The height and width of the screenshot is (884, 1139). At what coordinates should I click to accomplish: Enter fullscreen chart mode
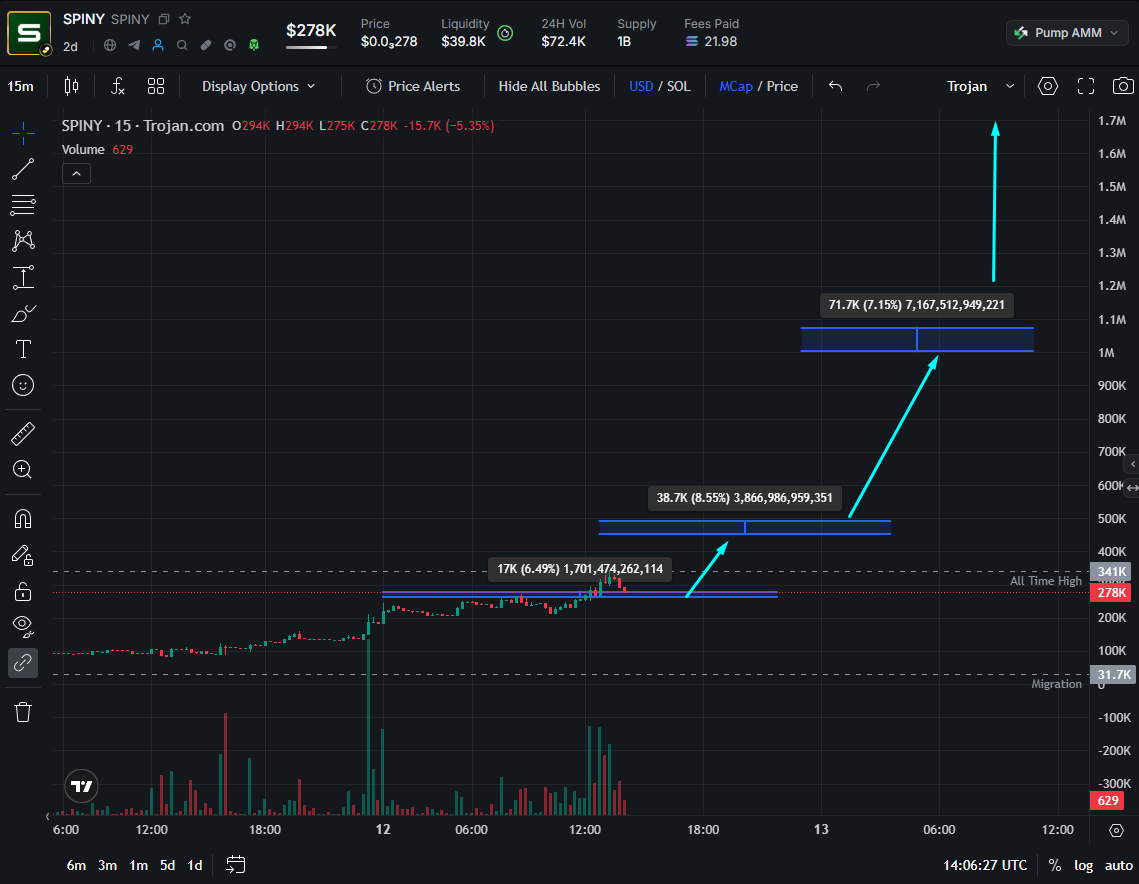tap(1086, 86)
